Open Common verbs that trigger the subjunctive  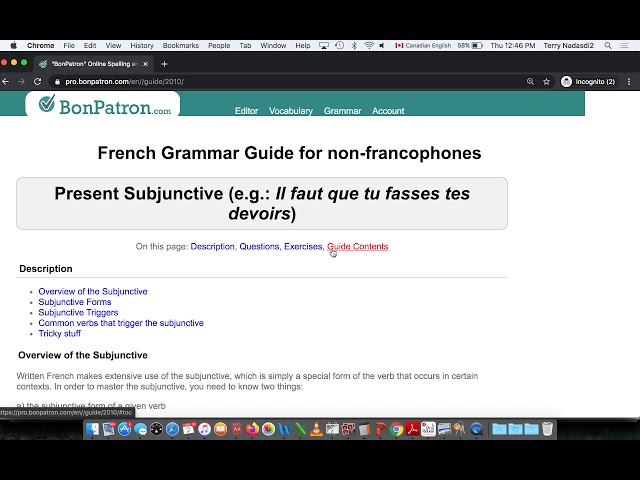(121, 323)
